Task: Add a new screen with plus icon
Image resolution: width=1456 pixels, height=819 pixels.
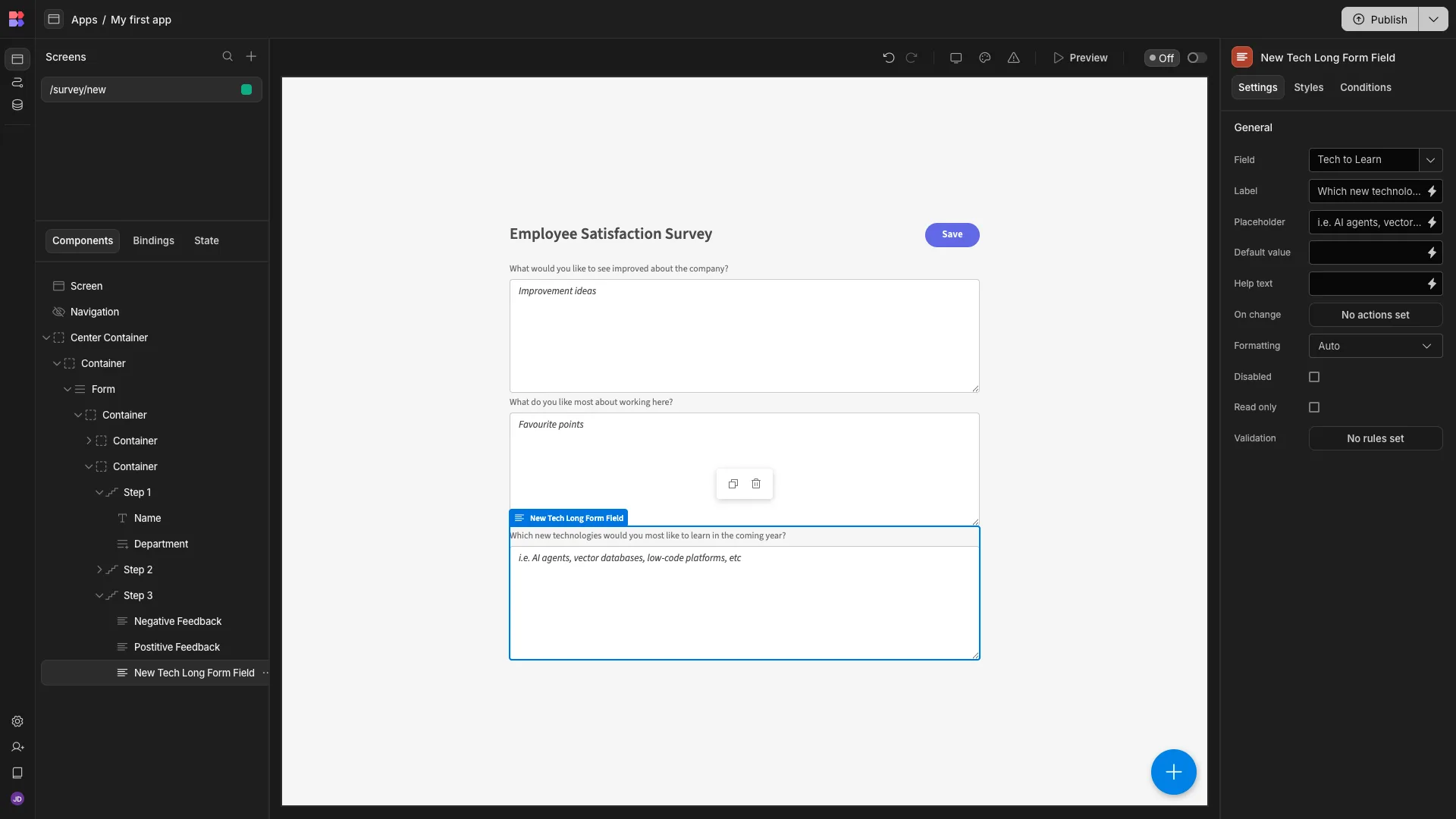Action: [251, 56]
